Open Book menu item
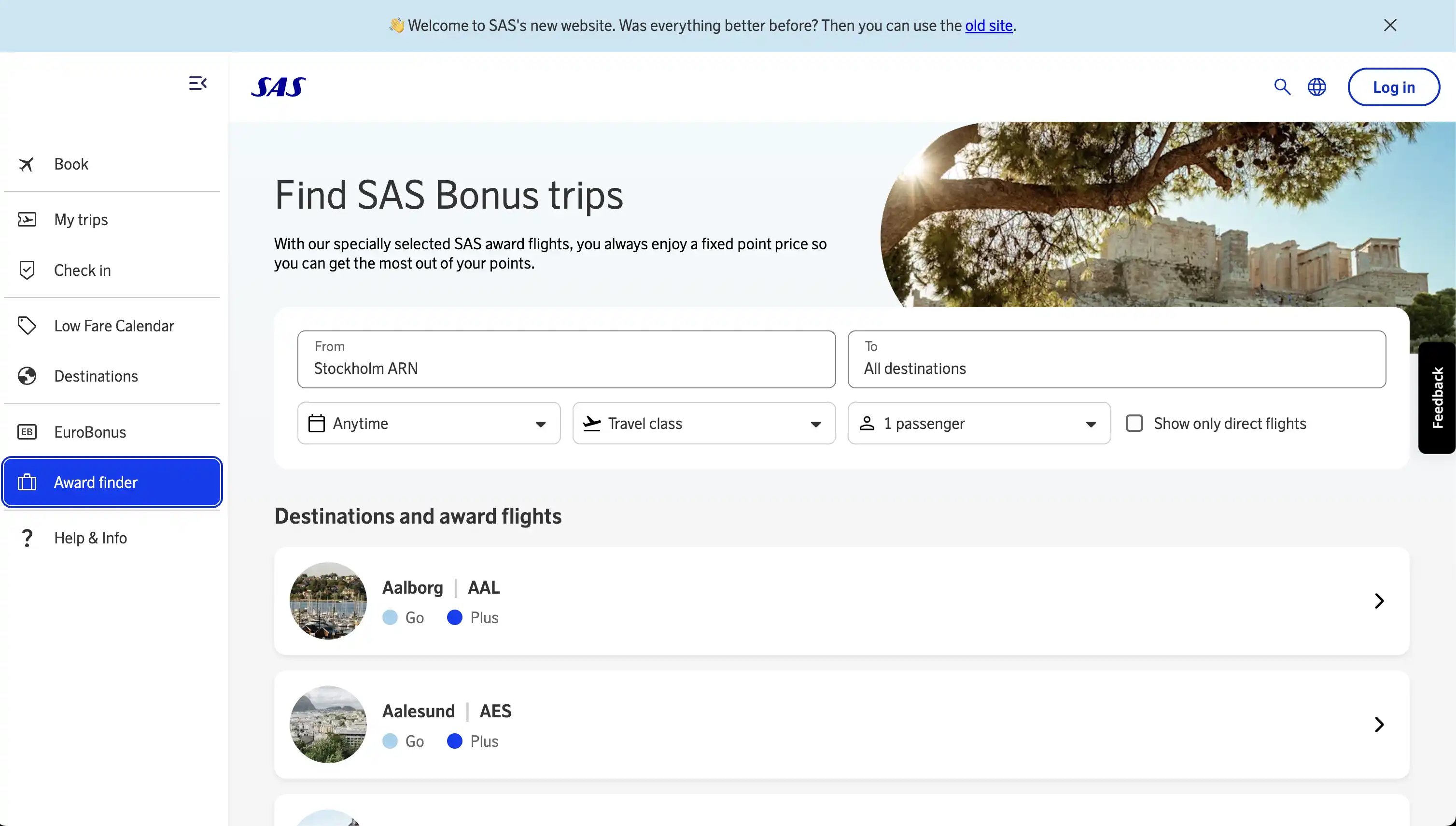 112,164
